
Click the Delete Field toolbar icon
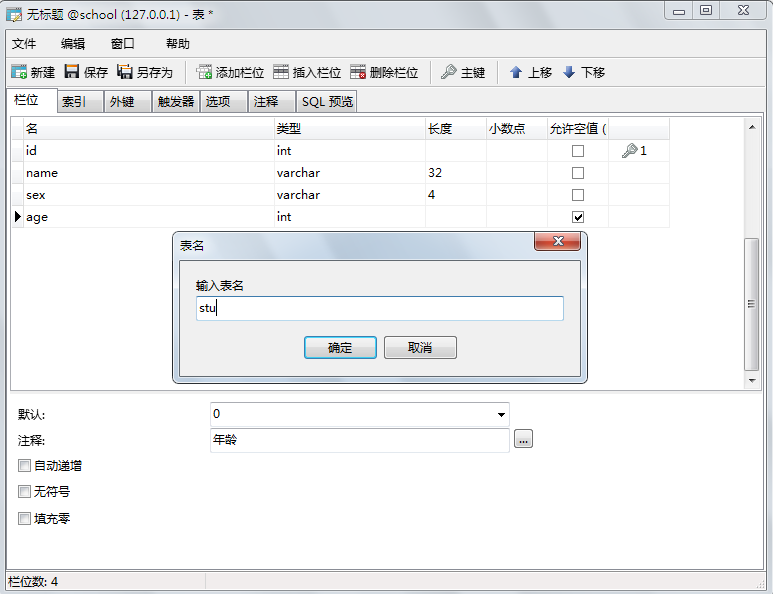(358, 72)
